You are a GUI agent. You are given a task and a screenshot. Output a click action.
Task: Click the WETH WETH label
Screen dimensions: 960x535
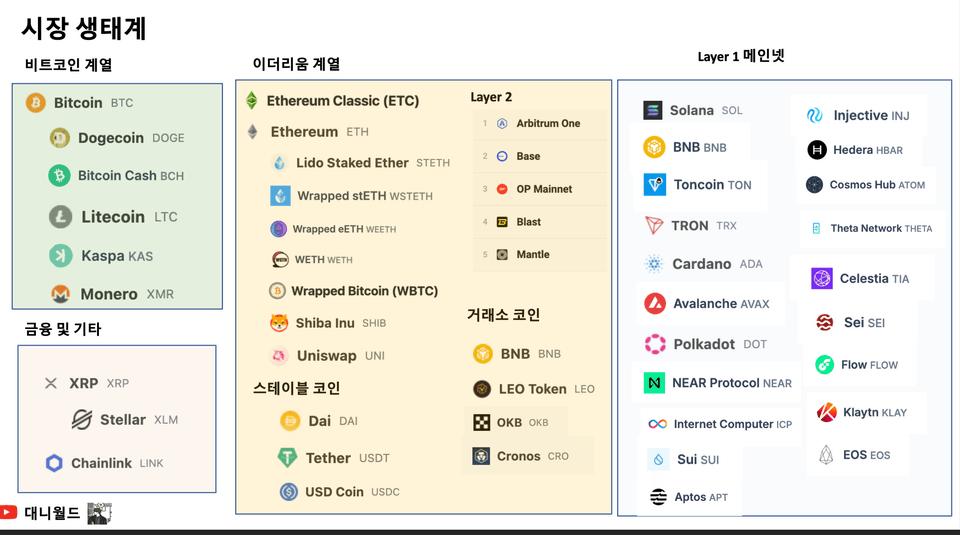(x=323, y=260)
